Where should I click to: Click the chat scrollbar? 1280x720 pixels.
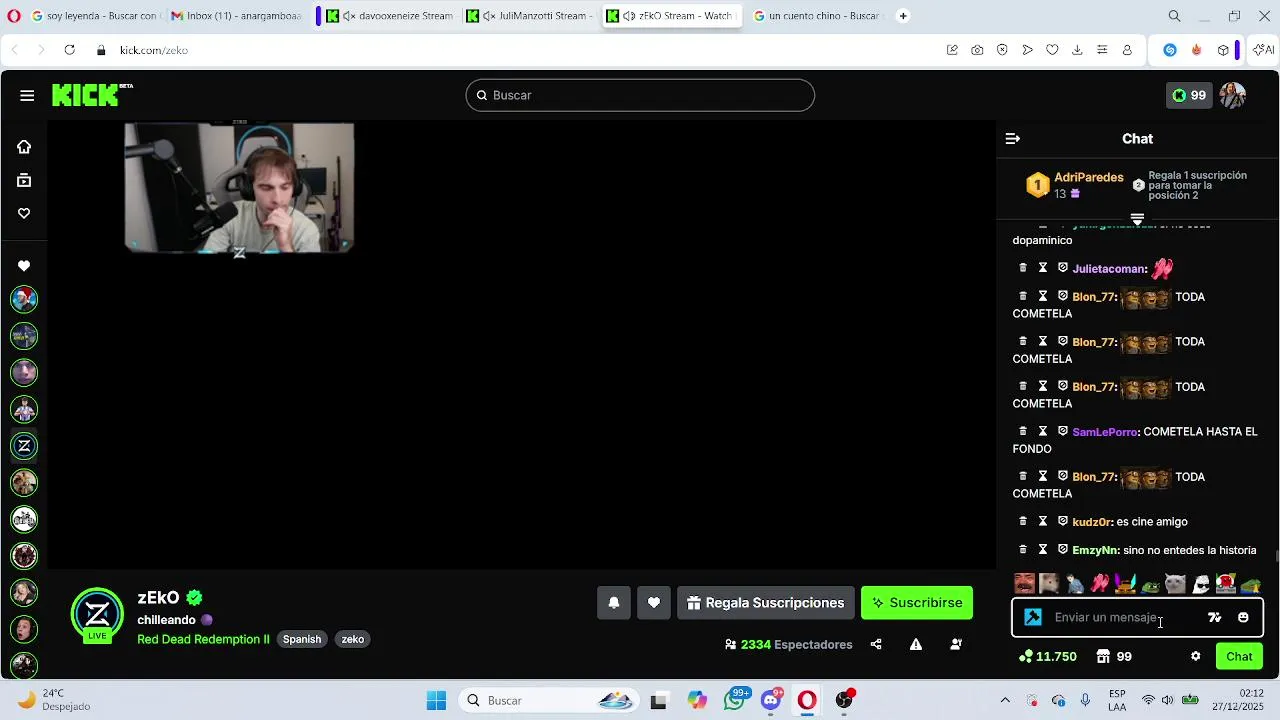click(x=1277, y=554)
